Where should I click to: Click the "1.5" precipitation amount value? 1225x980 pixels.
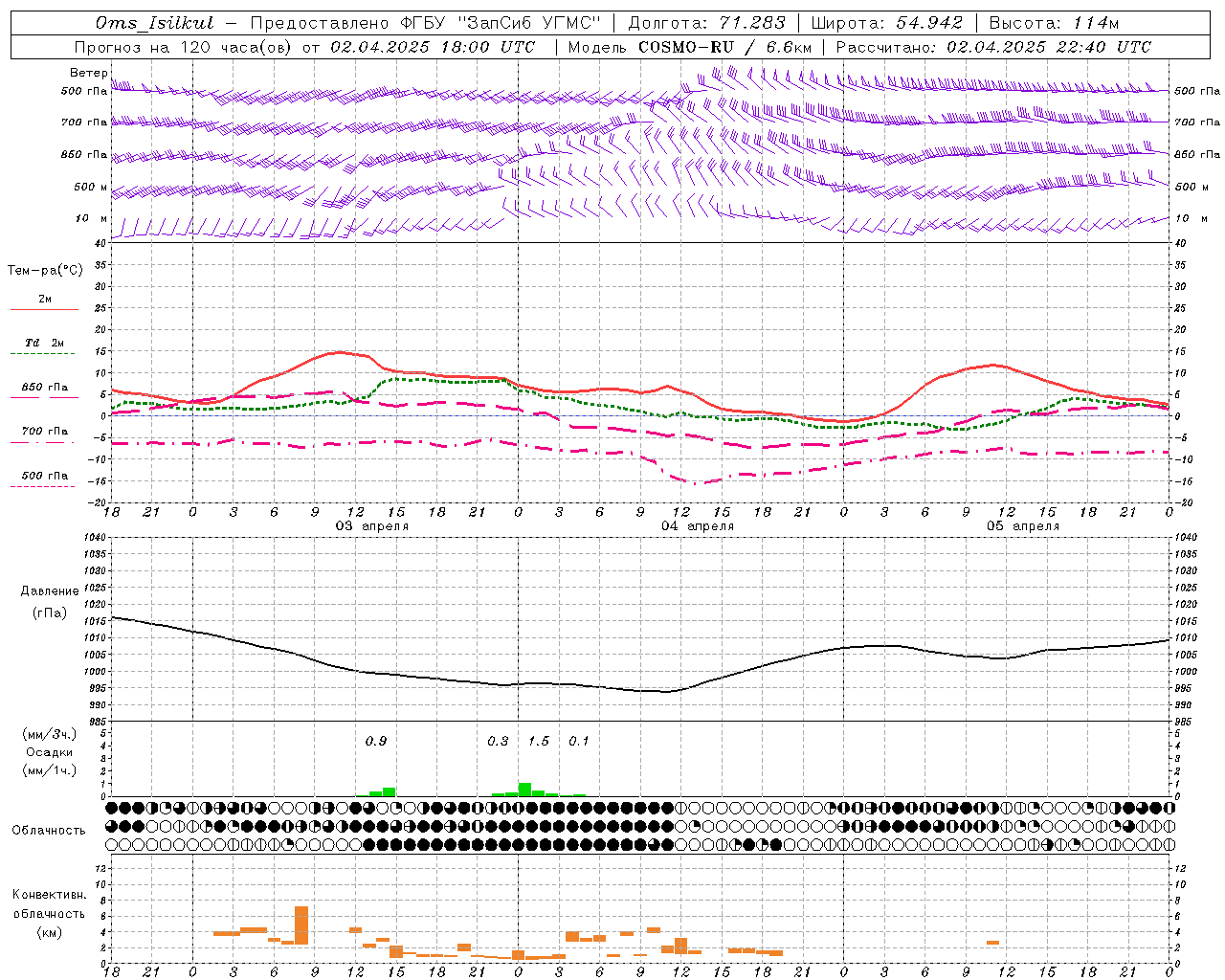pyautogui.click(x=539, y=741)
